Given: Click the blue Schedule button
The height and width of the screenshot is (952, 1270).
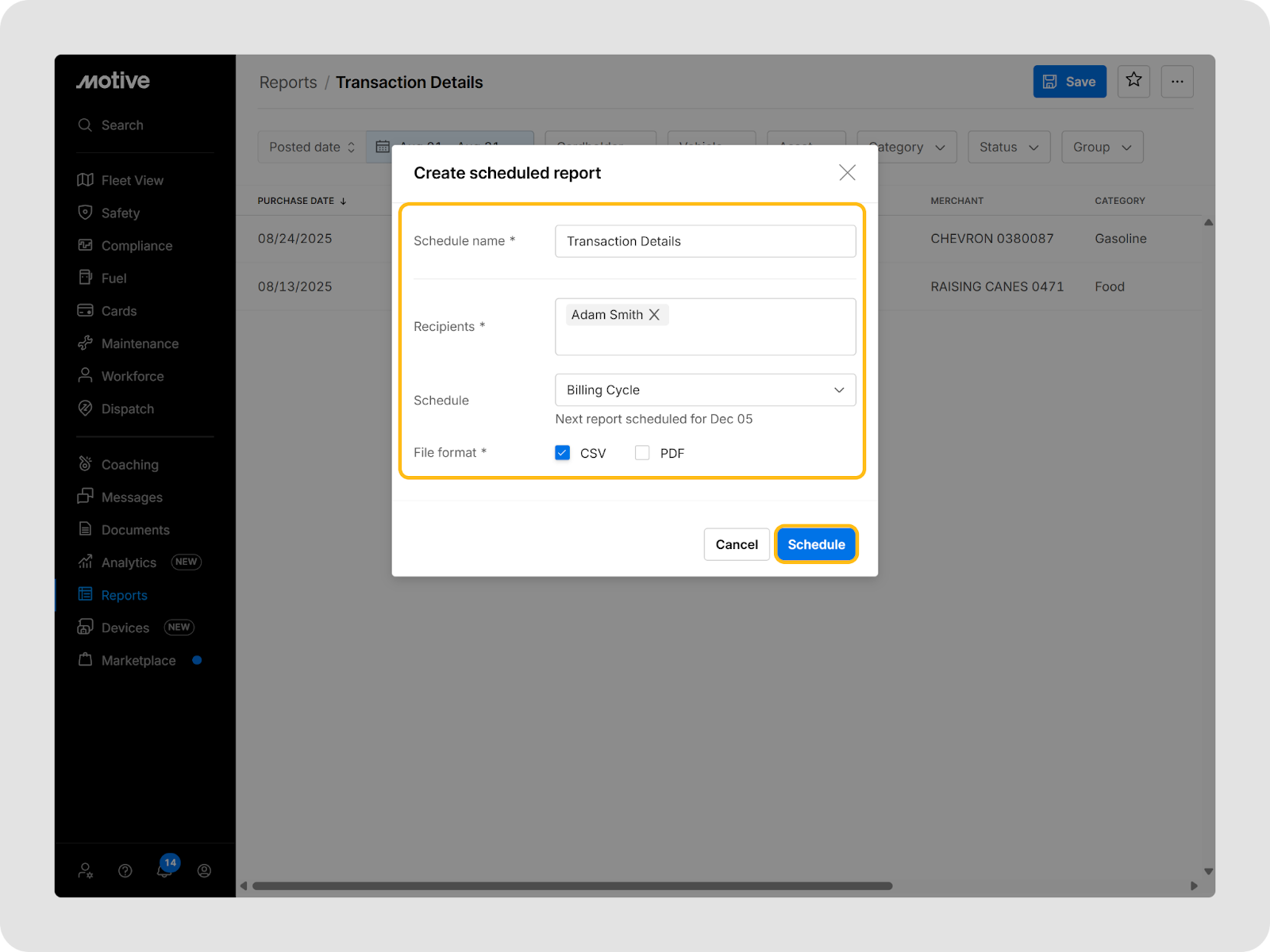Looking at the screenshot, I should 816,544.
